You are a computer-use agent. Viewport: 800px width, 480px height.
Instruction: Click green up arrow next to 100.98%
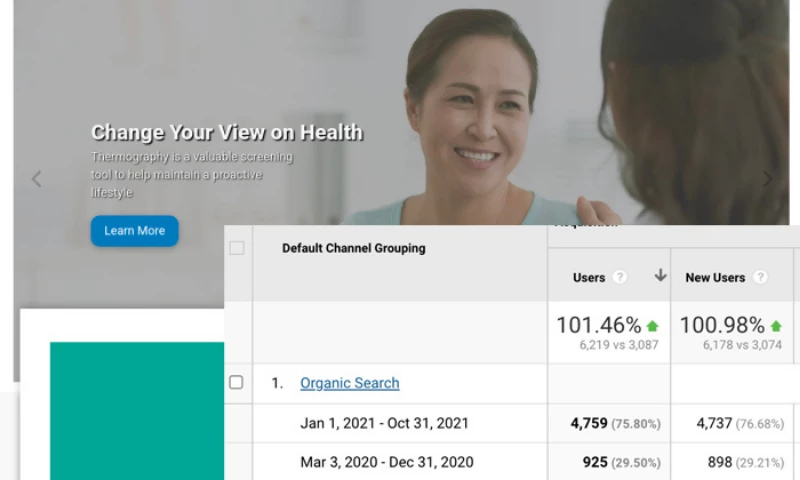point(776,326)
